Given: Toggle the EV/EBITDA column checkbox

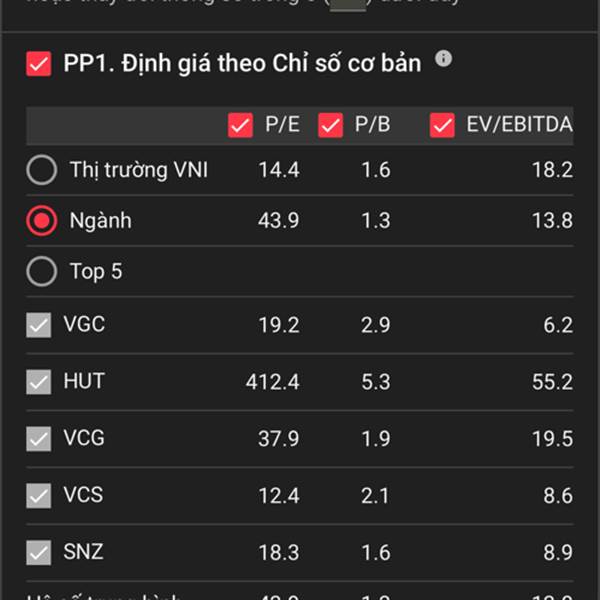Looking at the screenshot, I should [442, 125].
